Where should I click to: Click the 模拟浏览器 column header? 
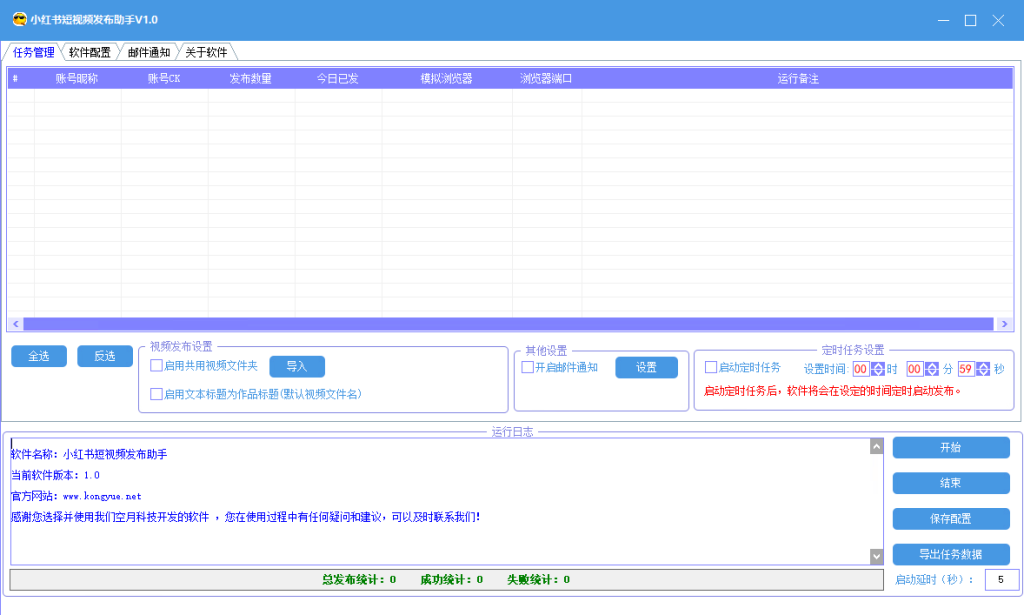(x=447, y=79)
